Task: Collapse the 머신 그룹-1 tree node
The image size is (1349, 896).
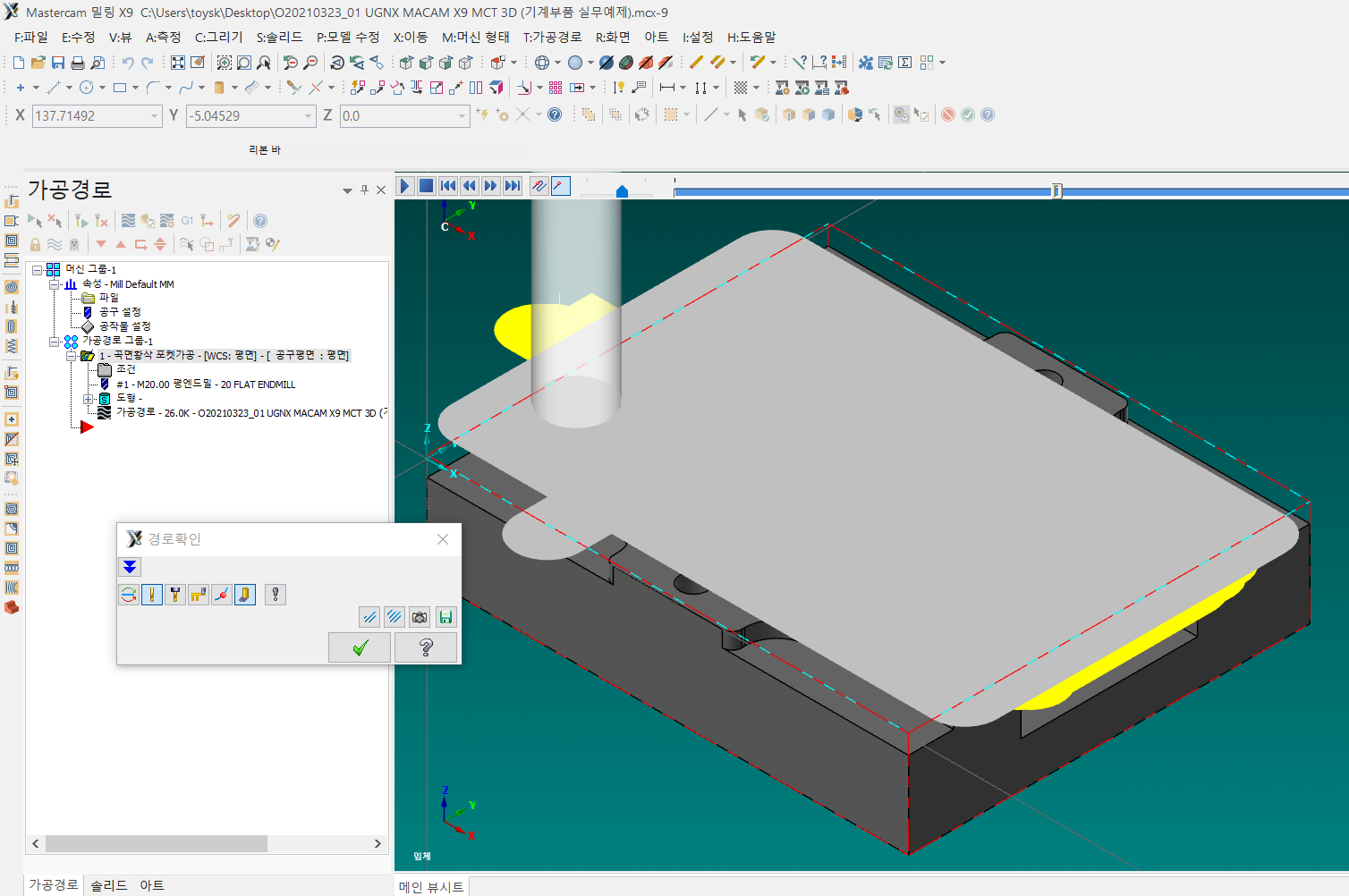Action: [x=38, y=269]
